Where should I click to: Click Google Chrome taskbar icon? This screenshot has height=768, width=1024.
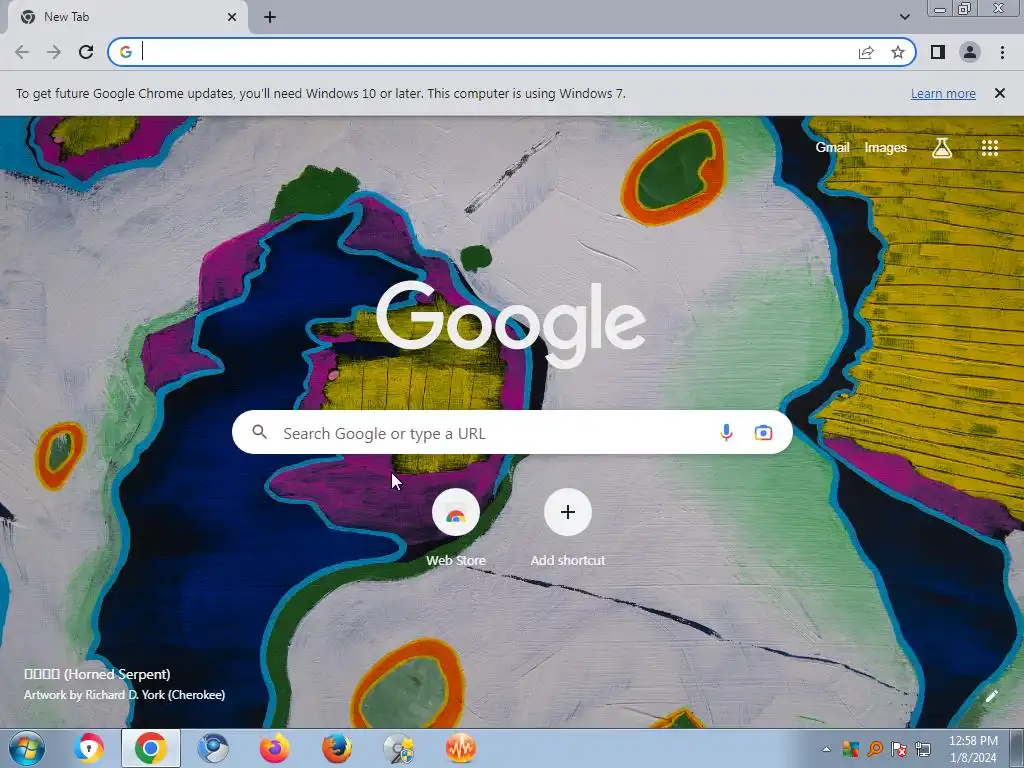point(150,748)
